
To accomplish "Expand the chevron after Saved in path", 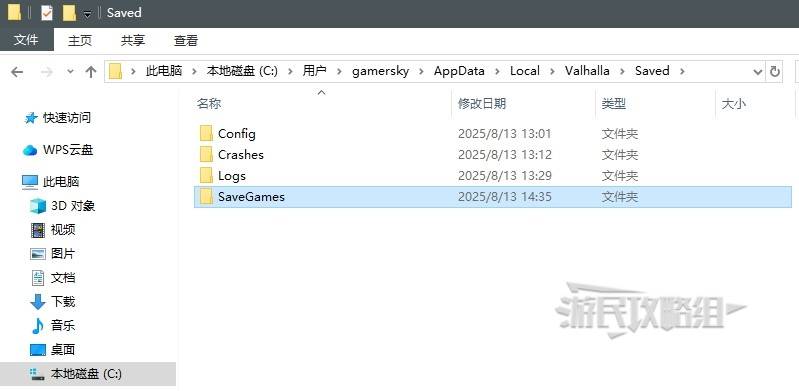I will pos(682,71).
